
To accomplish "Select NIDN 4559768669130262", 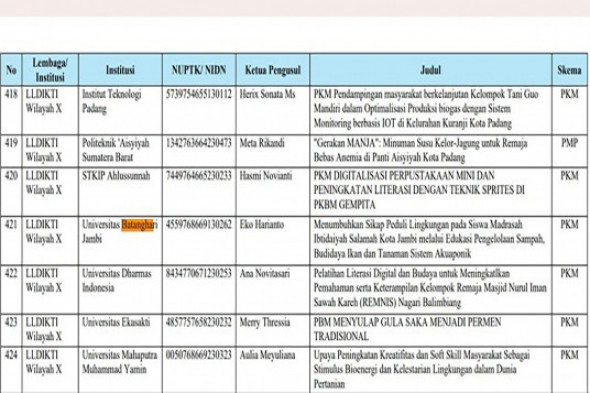I will (x=199, y=225).
